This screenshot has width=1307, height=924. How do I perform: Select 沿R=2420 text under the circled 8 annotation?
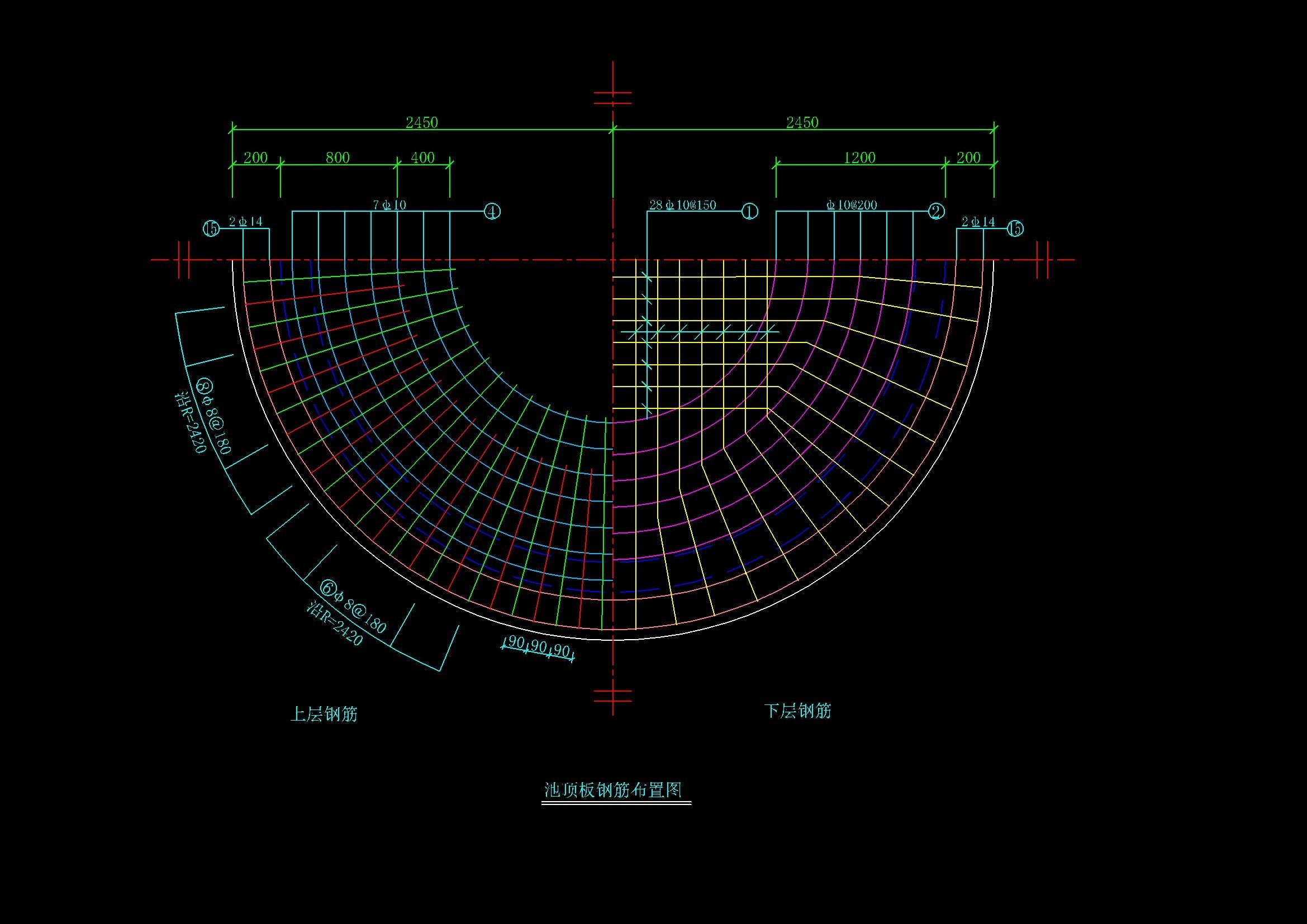click(x=190, y=422)
